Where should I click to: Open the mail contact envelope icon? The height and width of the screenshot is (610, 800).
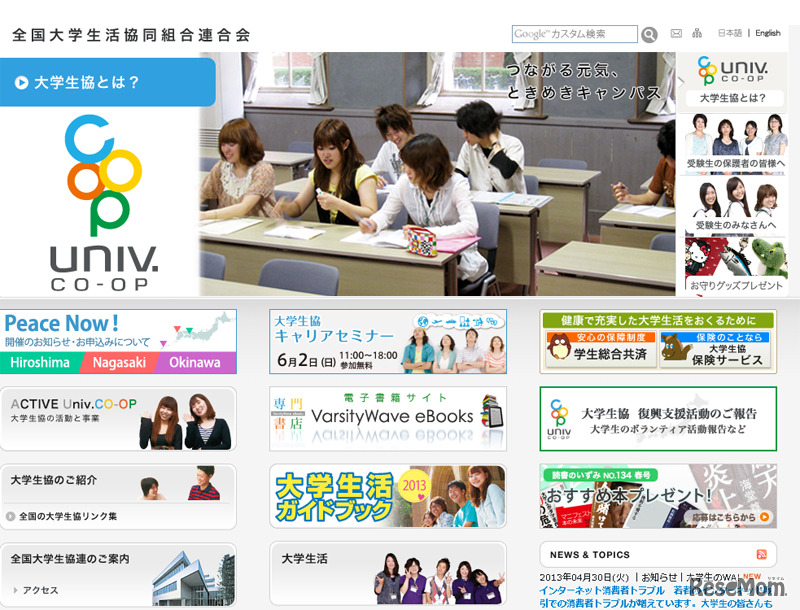(x=676, y=33)
